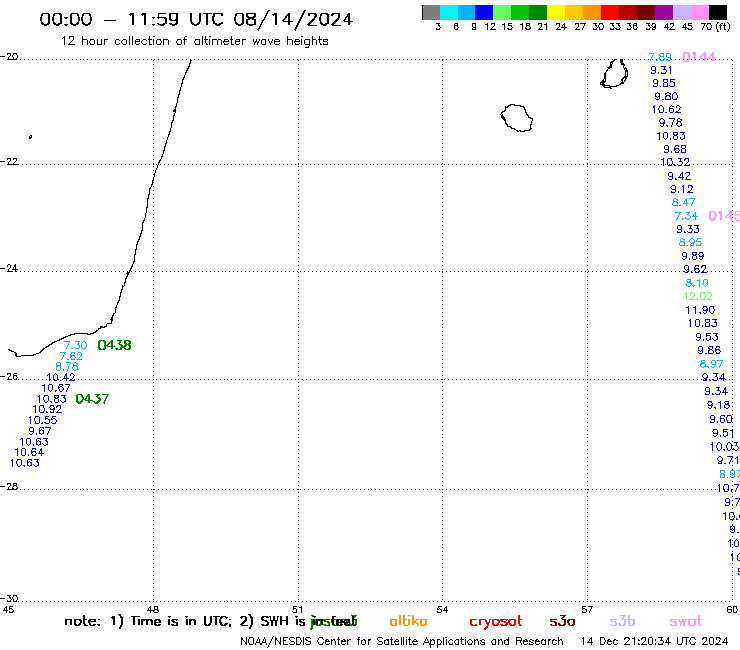Viewport: 740px width, 650px height.
Task: Click the island outline near longitude 57.5
Action: pos(614,74)
